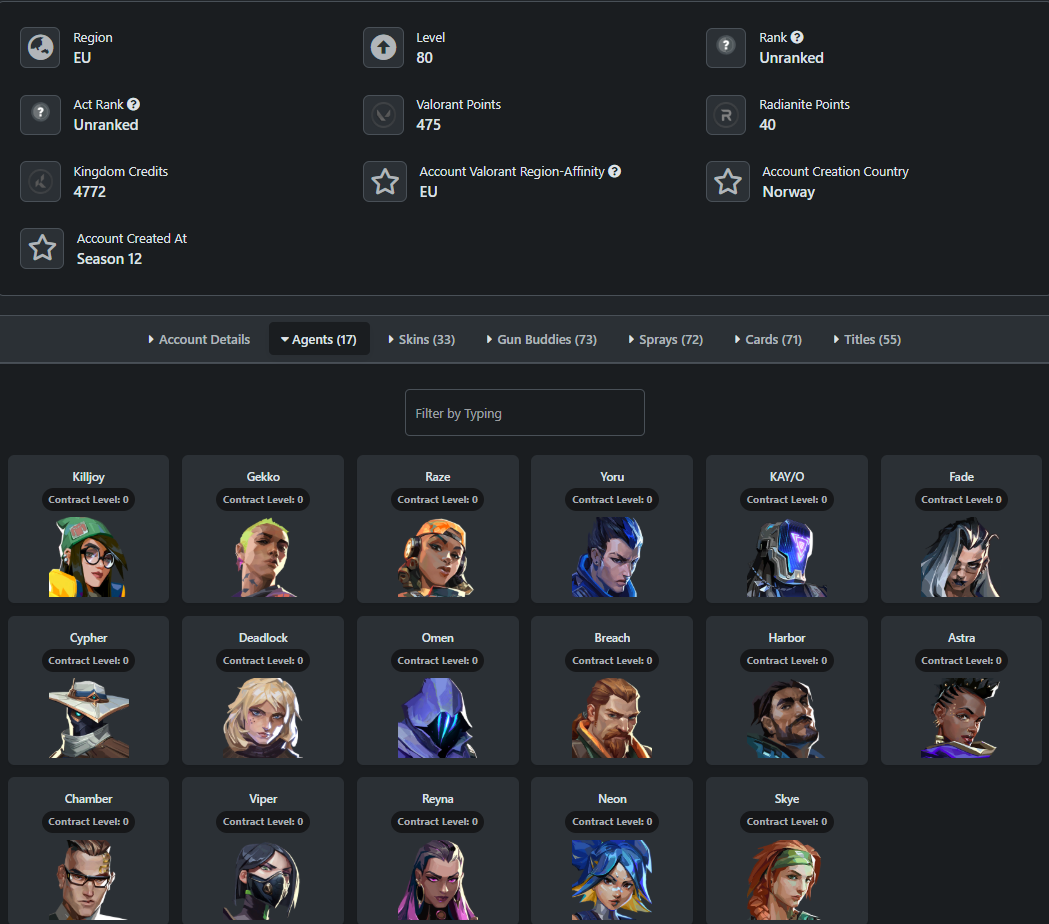Select the Cypher agent portrait
1049x924 pixels.
point(88,718)
